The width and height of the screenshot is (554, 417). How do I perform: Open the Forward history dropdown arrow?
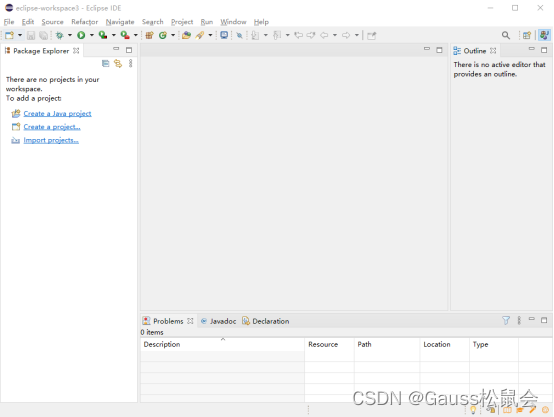(x=357, y=35)
